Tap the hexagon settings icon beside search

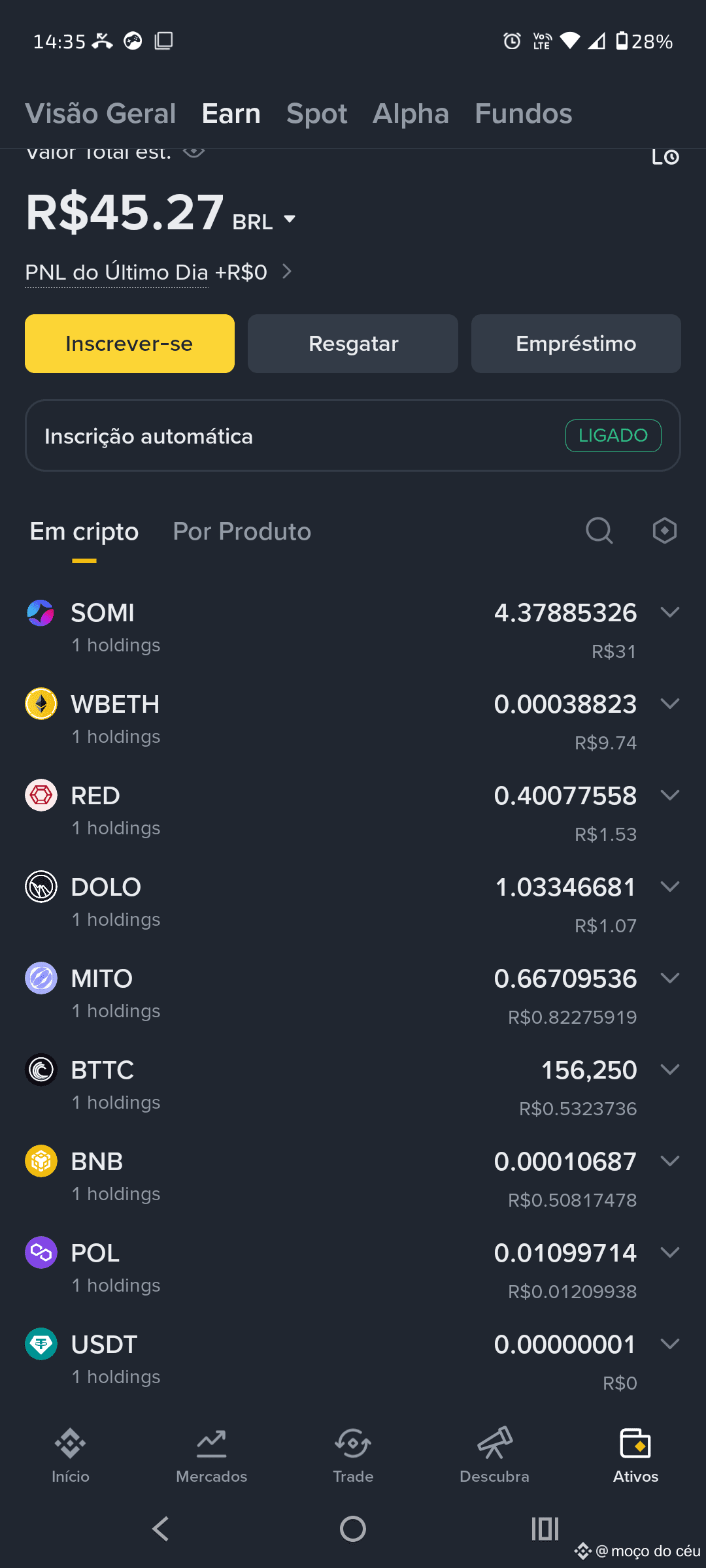[664, 531]
